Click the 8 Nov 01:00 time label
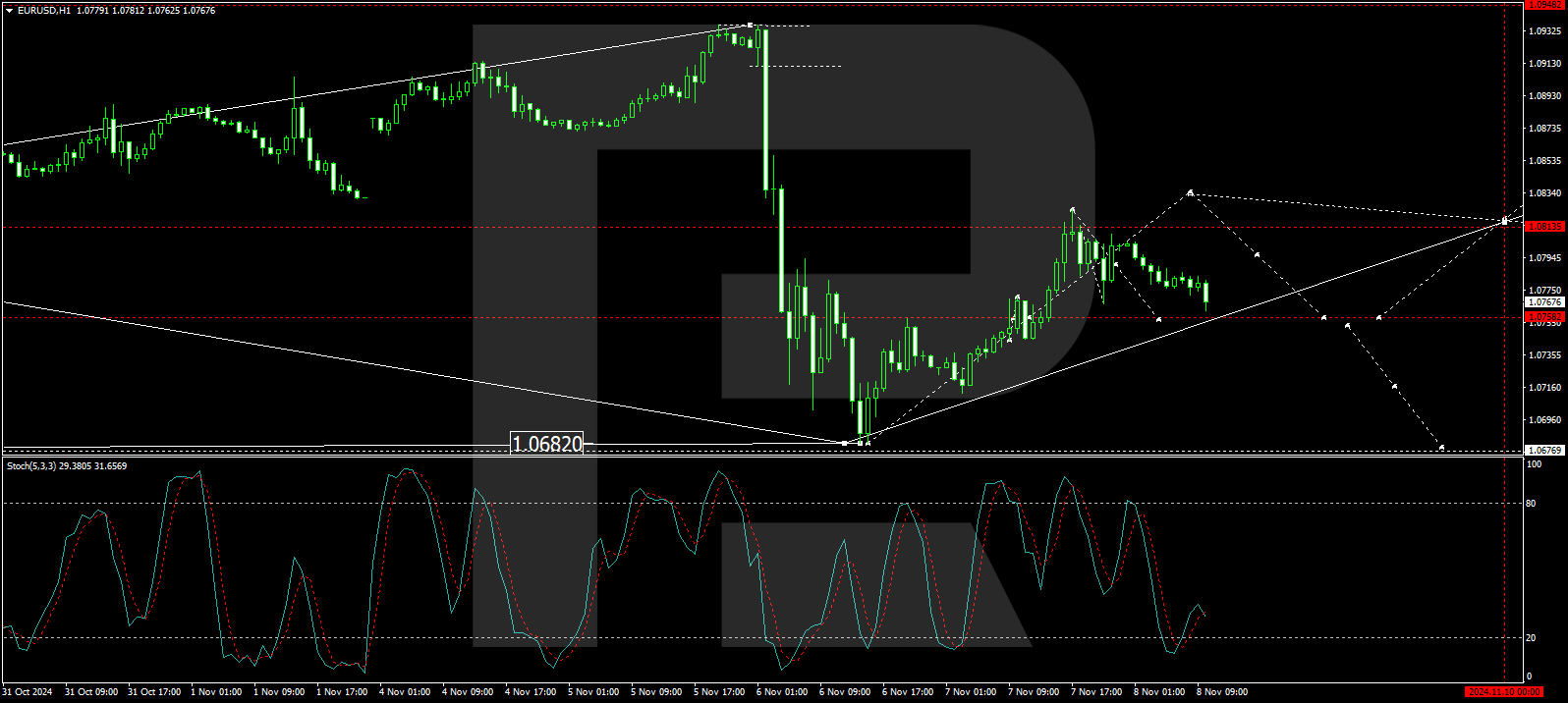Screen dimensions: 1568x703 pos(1159,692)
